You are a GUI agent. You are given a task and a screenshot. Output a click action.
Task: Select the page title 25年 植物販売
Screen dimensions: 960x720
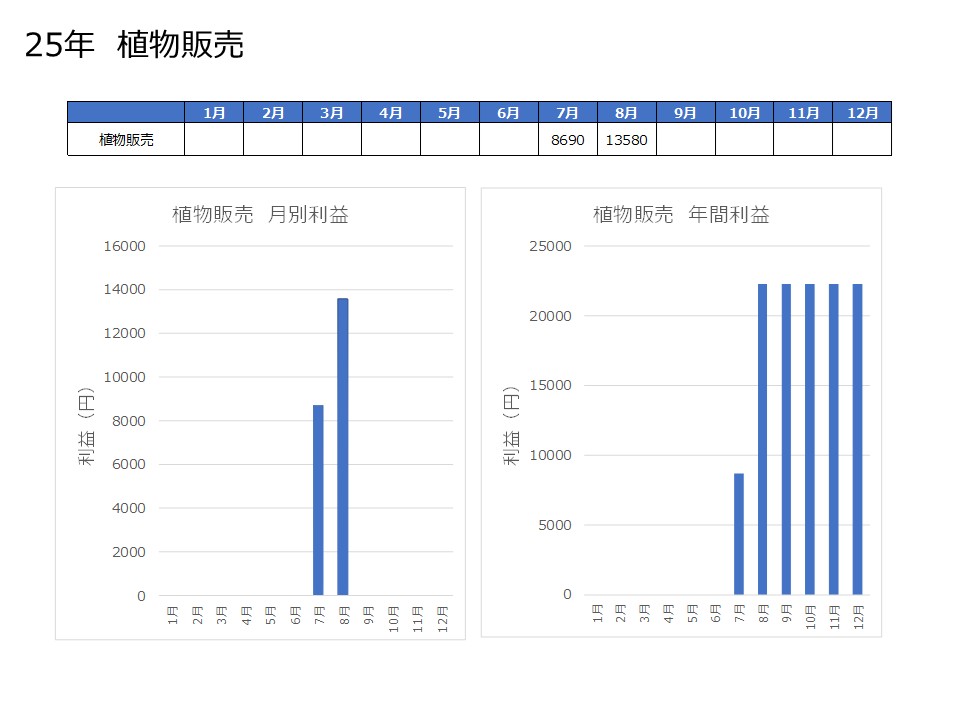(x=134, y=45)
